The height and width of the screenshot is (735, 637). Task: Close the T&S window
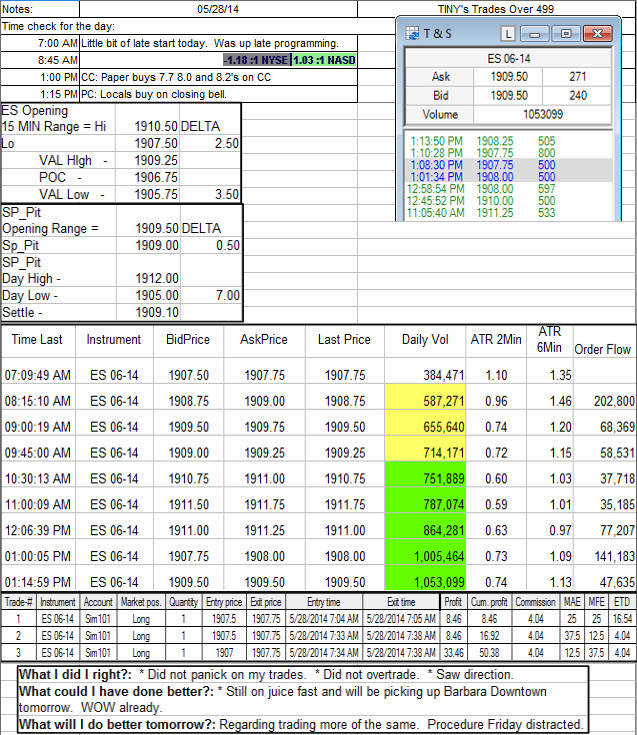pos(598,34)
